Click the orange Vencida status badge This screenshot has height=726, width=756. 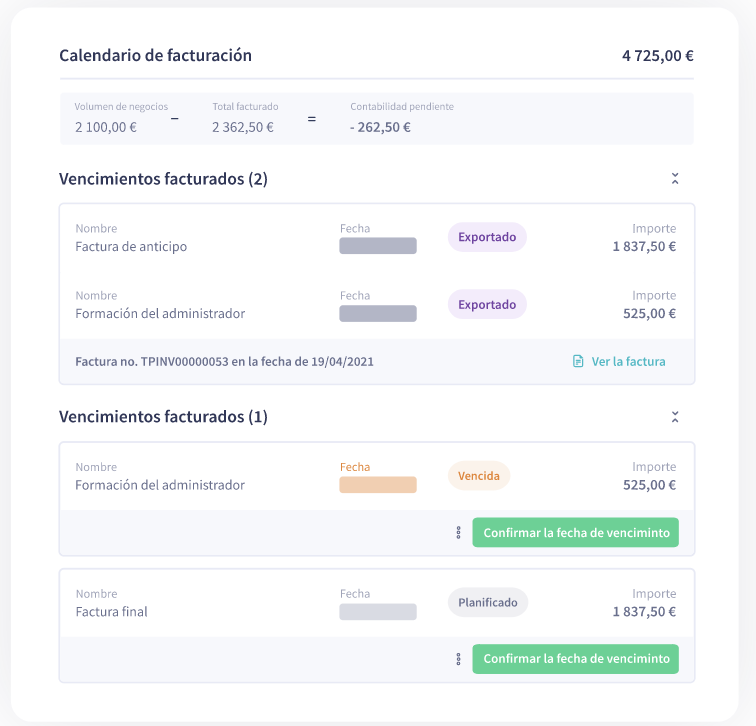click(479, 476)
